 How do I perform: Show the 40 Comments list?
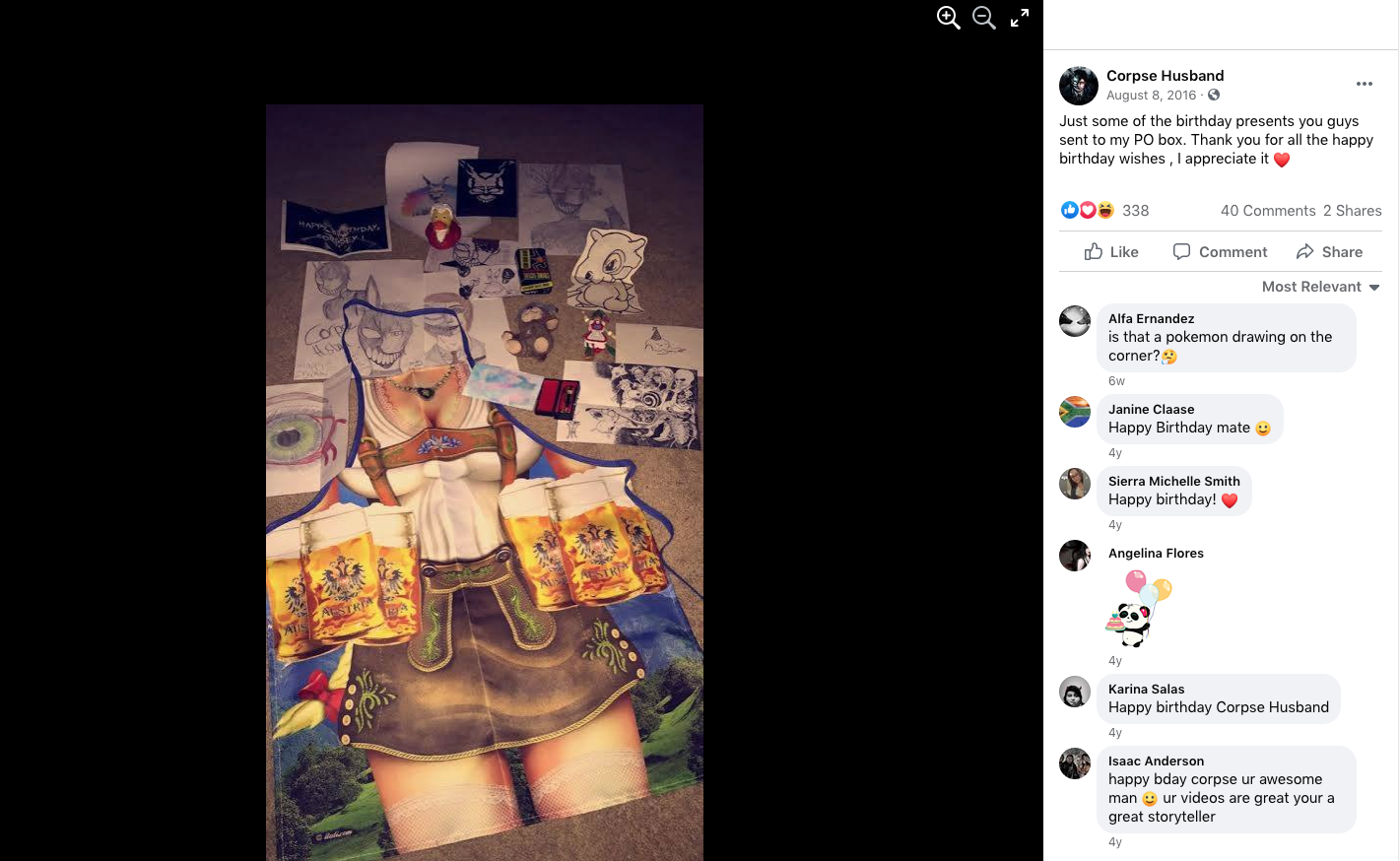point(1268,211)
